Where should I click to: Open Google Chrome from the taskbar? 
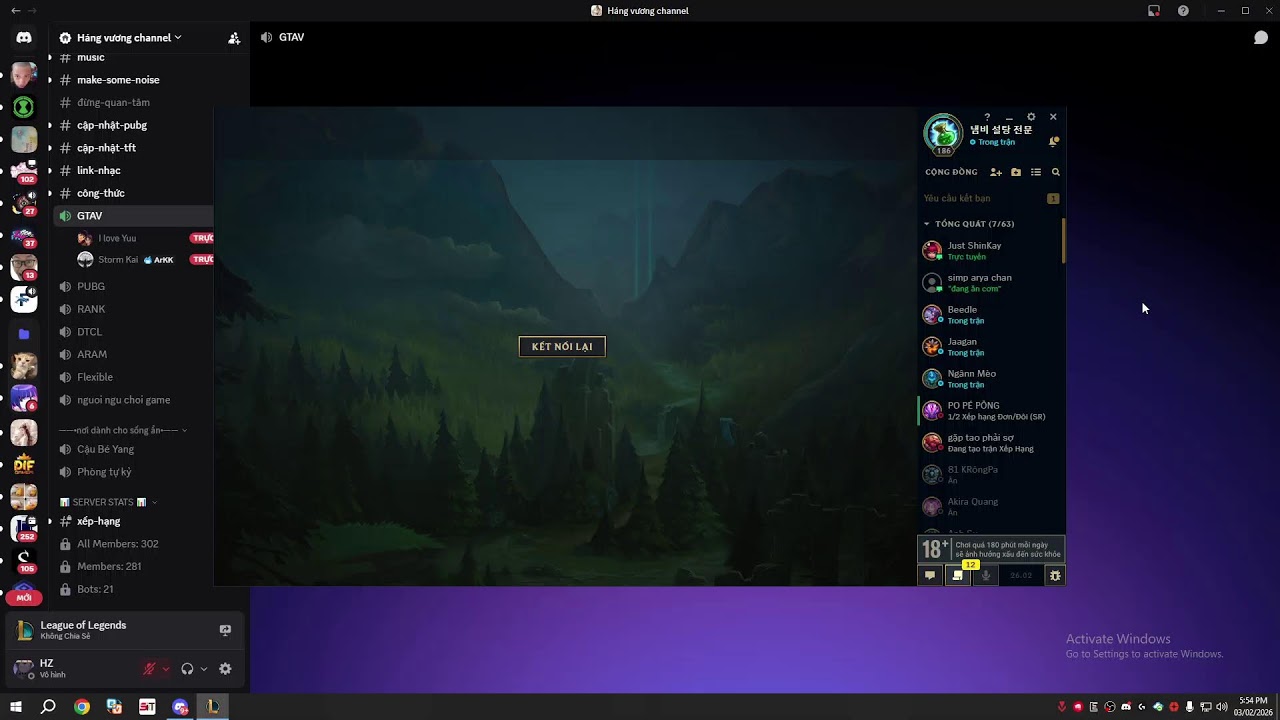(x=82, y=707)
